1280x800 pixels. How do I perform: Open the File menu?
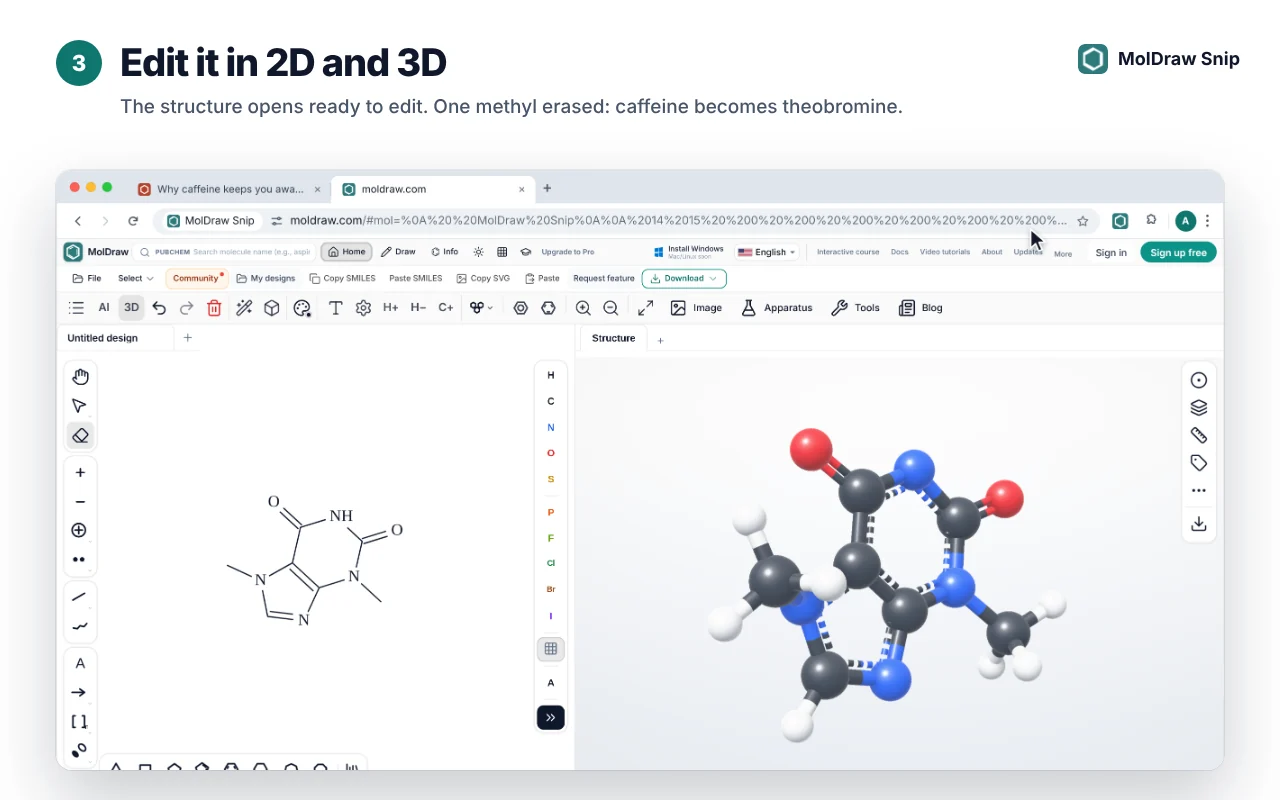[86, 278]
